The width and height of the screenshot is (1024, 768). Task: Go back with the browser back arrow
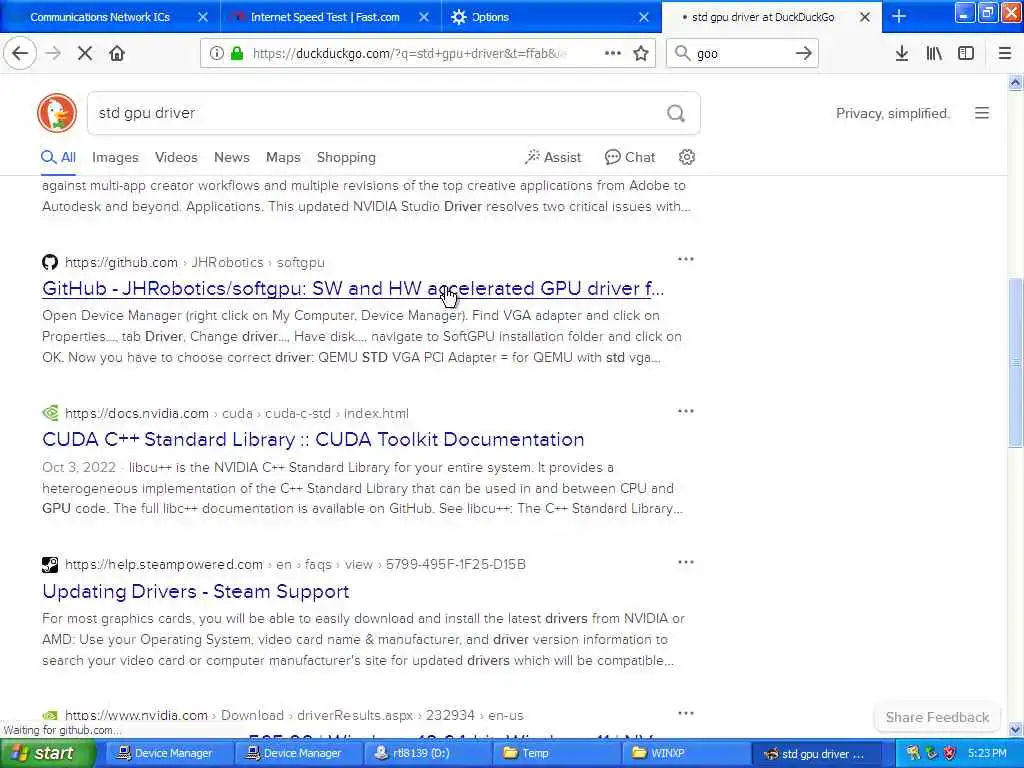[20, 54]
